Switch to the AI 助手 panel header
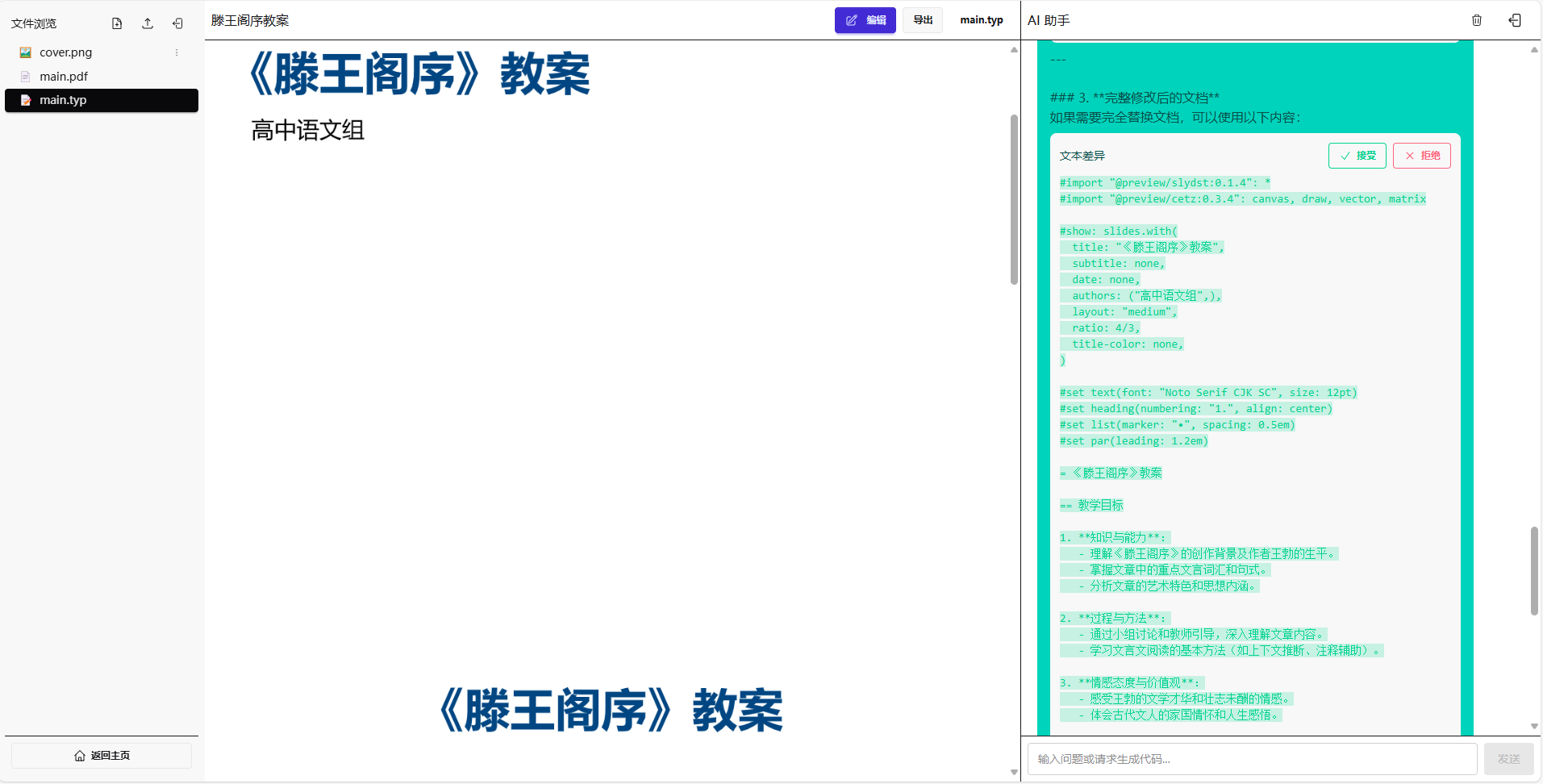 (1049, 19)
